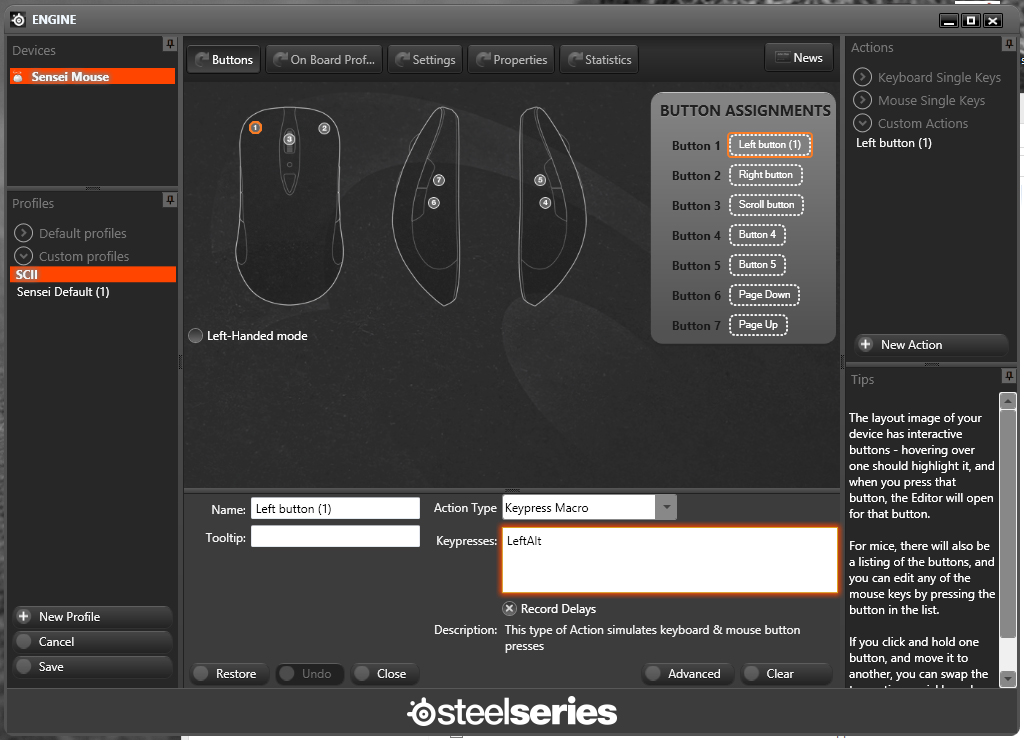Switch to the Buttons tab

[224, 59]
